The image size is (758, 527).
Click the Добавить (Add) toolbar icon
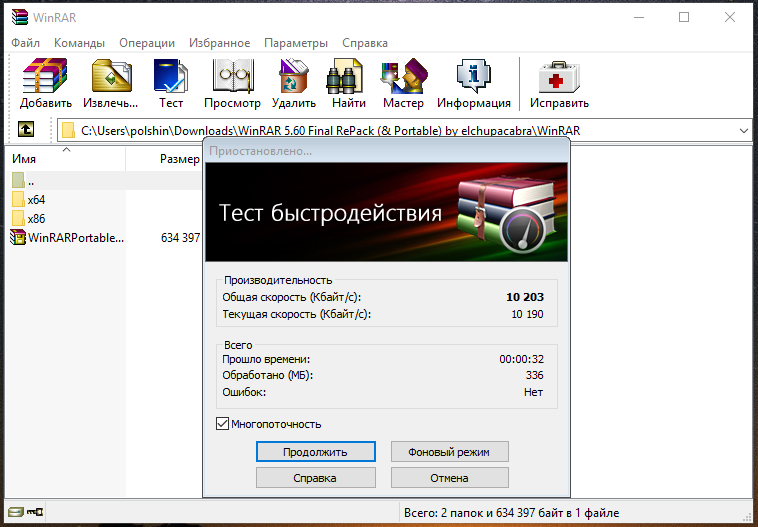pos(45,76)
